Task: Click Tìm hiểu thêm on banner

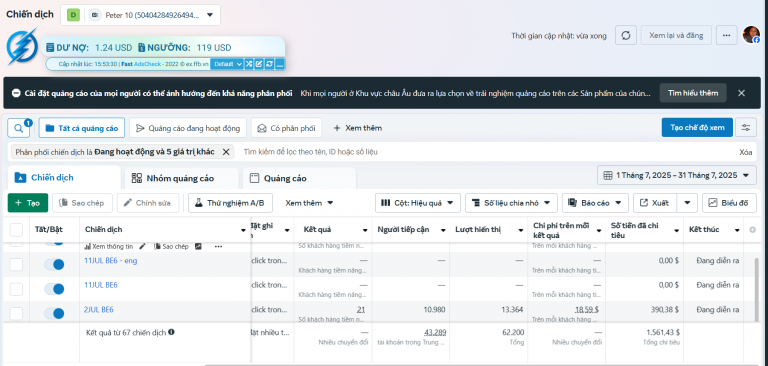Action: coord(693,93)
